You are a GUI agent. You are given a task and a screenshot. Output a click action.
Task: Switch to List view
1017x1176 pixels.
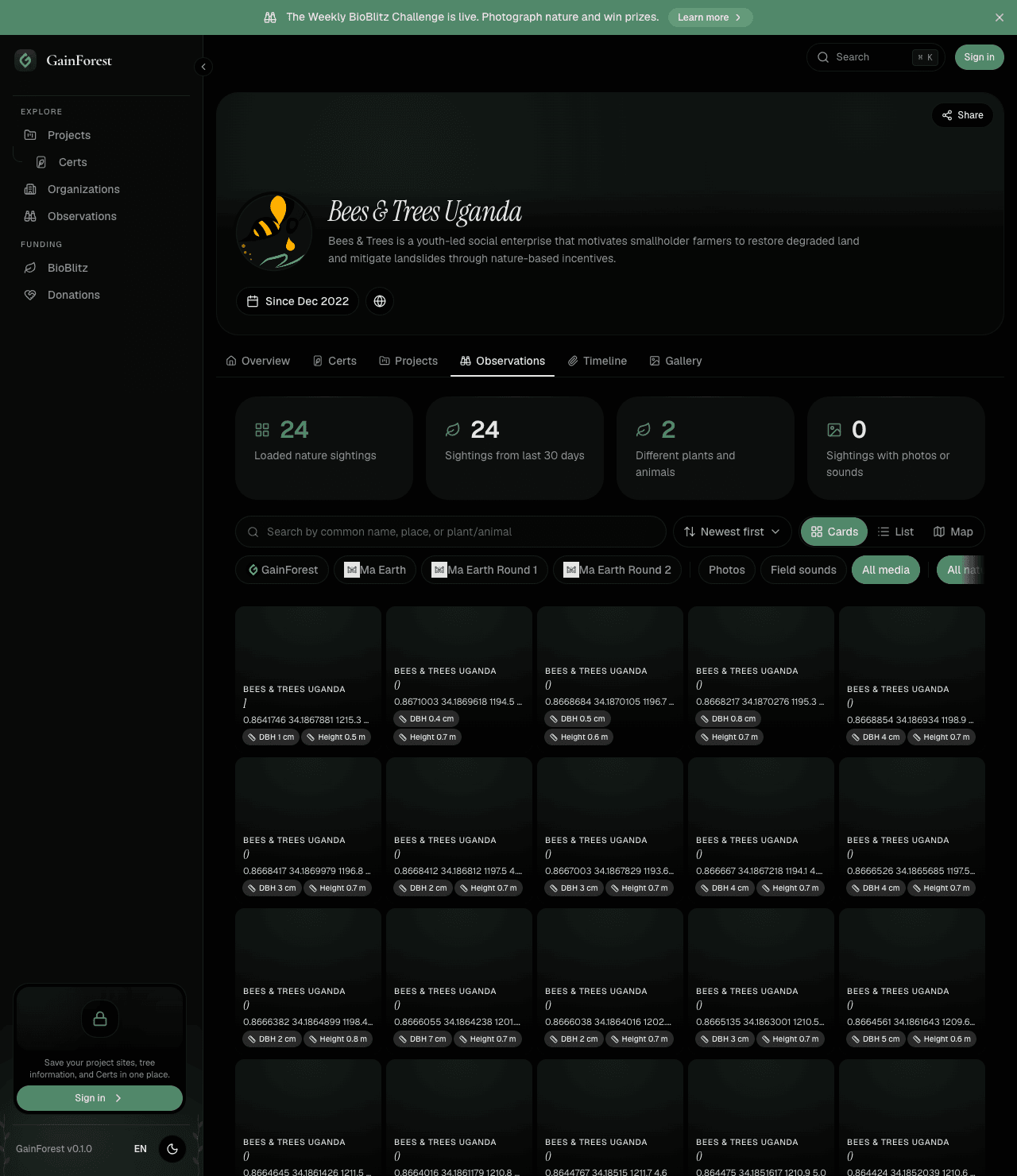coord(895,532)
